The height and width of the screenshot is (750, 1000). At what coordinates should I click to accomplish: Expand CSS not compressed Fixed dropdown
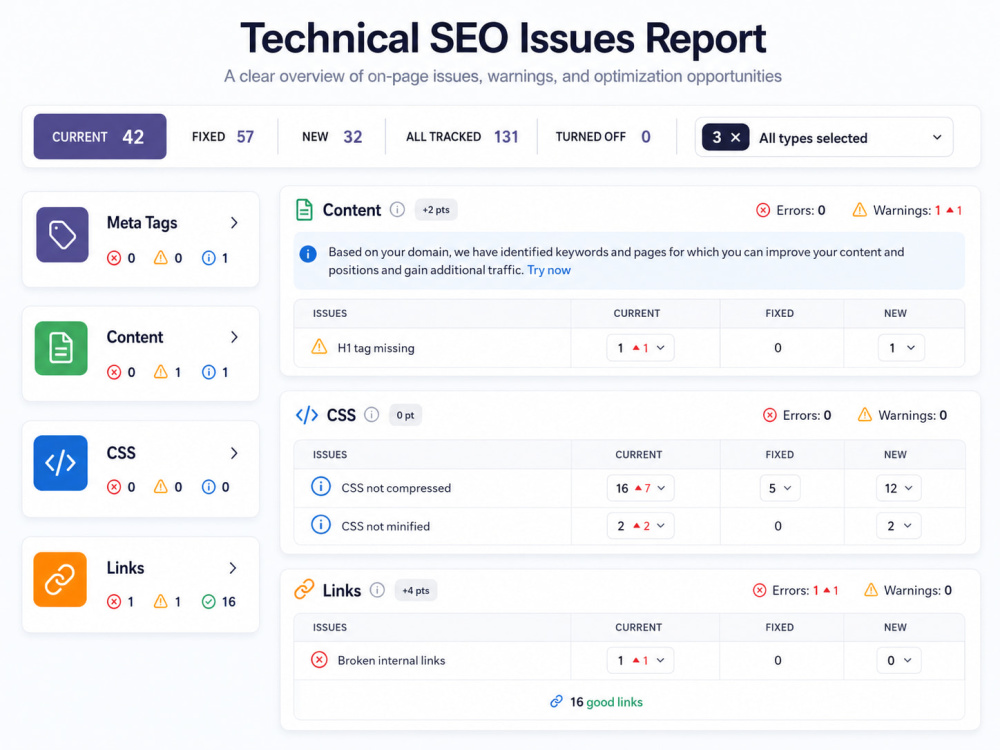(x=779, y=488)
